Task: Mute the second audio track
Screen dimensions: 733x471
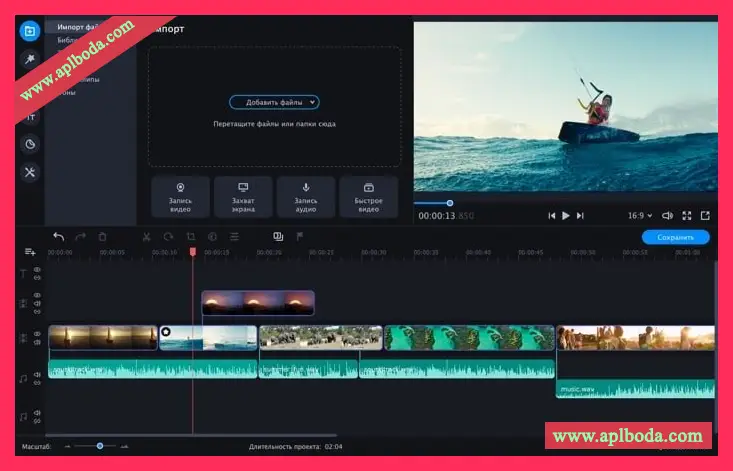Action: [x=37, y=413]
